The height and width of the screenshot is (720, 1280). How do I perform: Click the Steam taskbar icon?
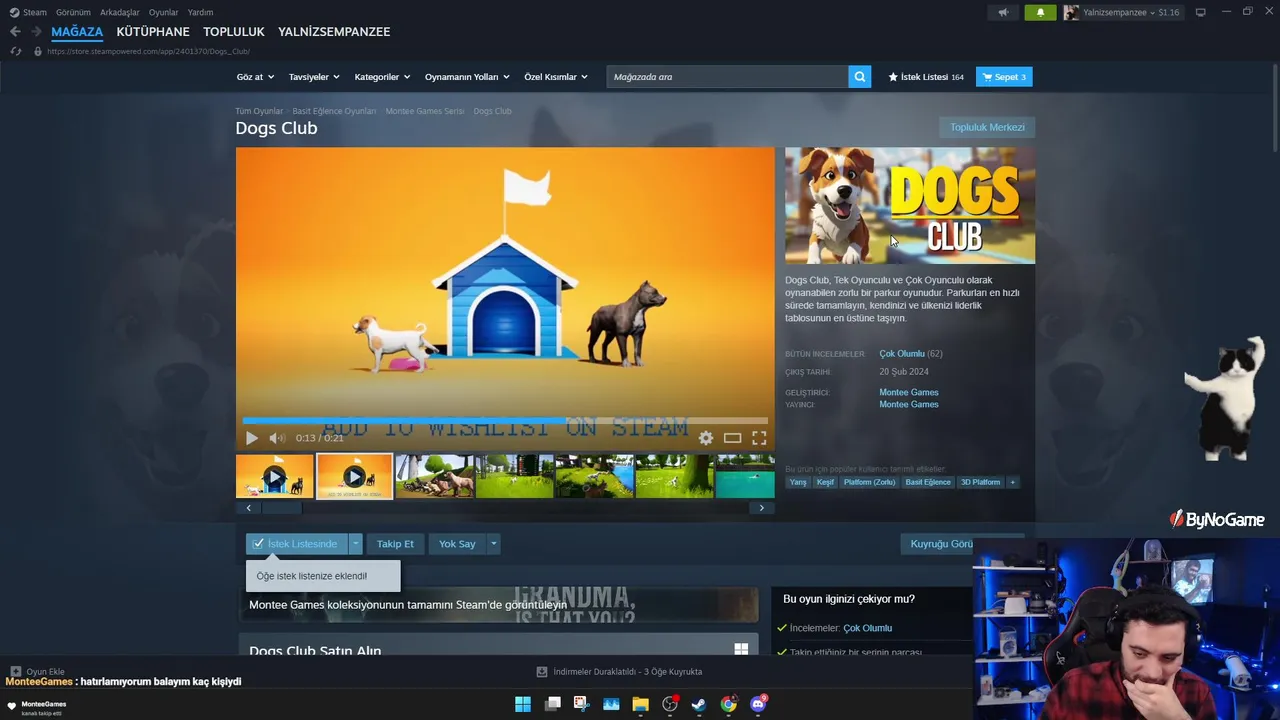(699, 704)
